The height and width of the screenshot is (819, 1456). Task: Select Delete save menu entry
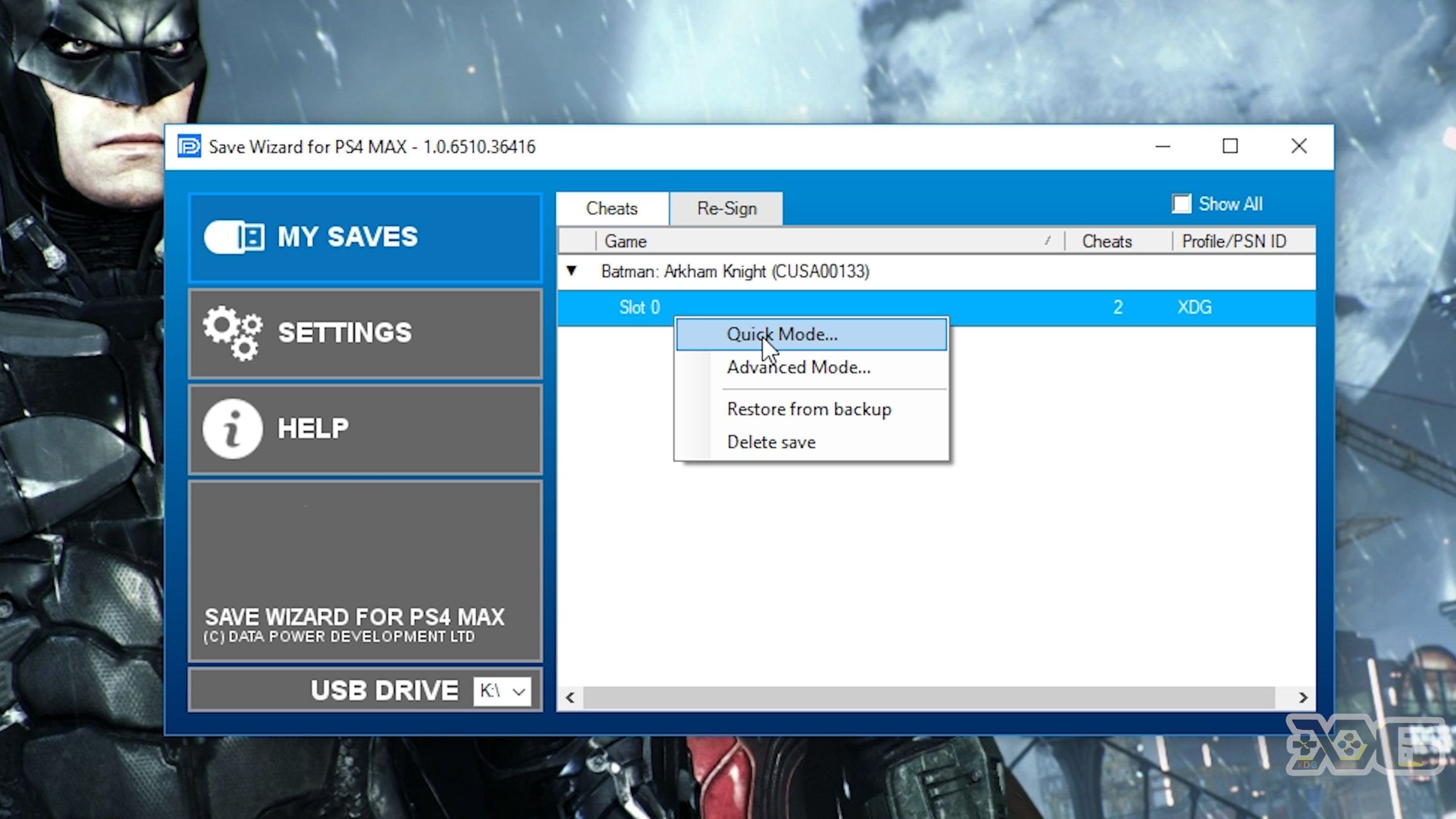811,442
